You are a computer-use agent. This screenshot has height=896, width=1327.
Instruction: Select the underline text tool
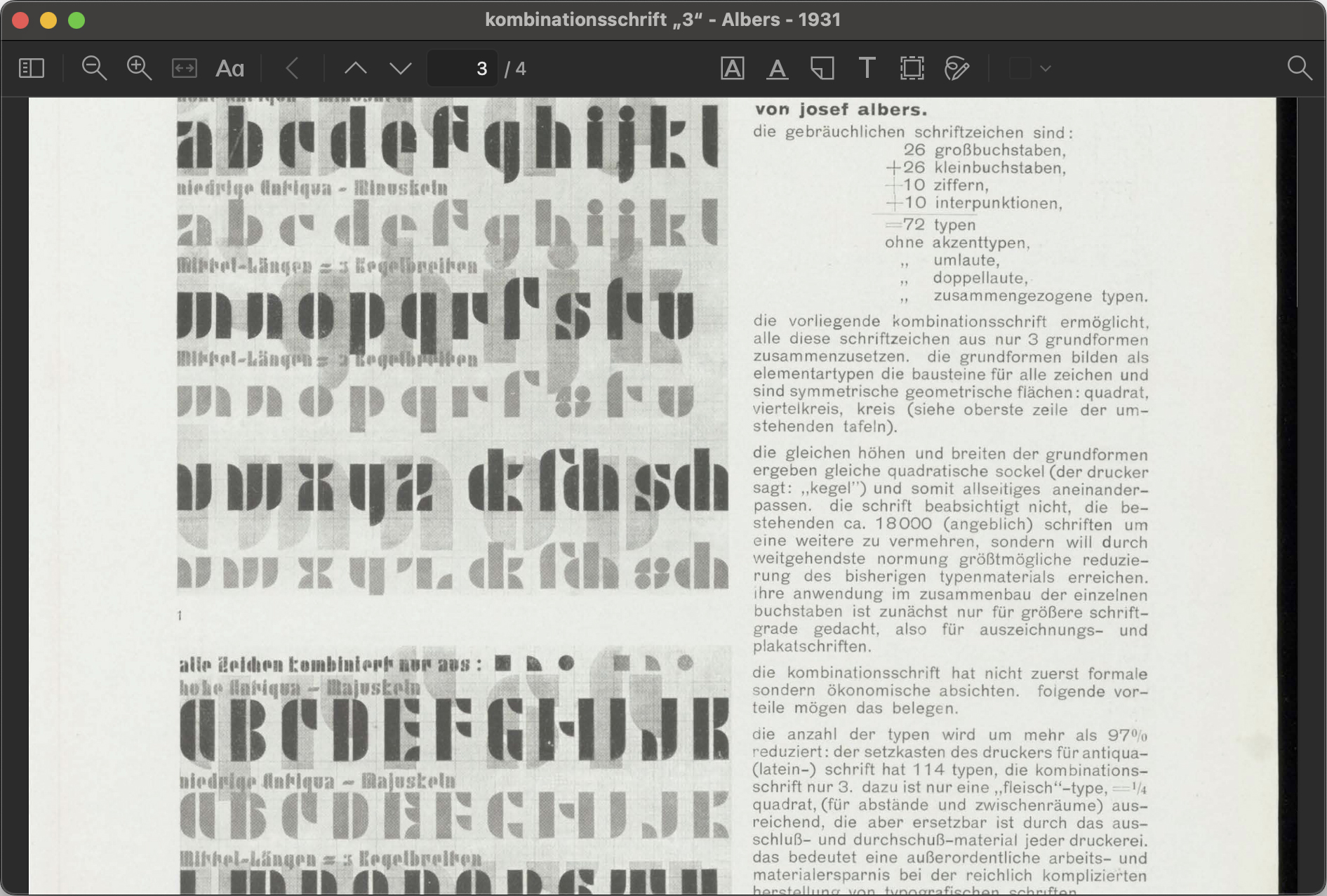point(778,69)
